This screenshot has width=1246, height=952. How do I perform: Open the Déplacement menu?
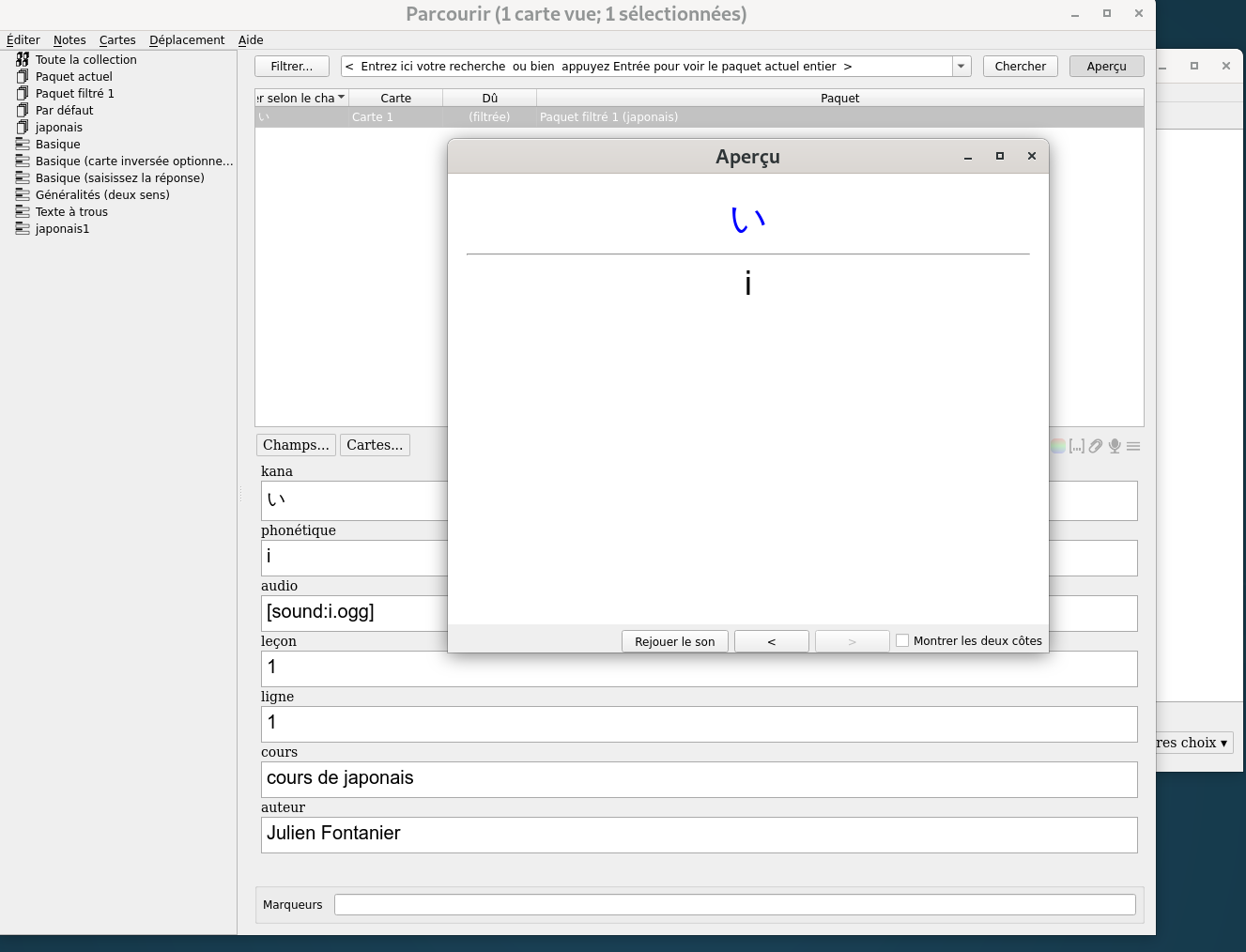[x=187, y=39]
